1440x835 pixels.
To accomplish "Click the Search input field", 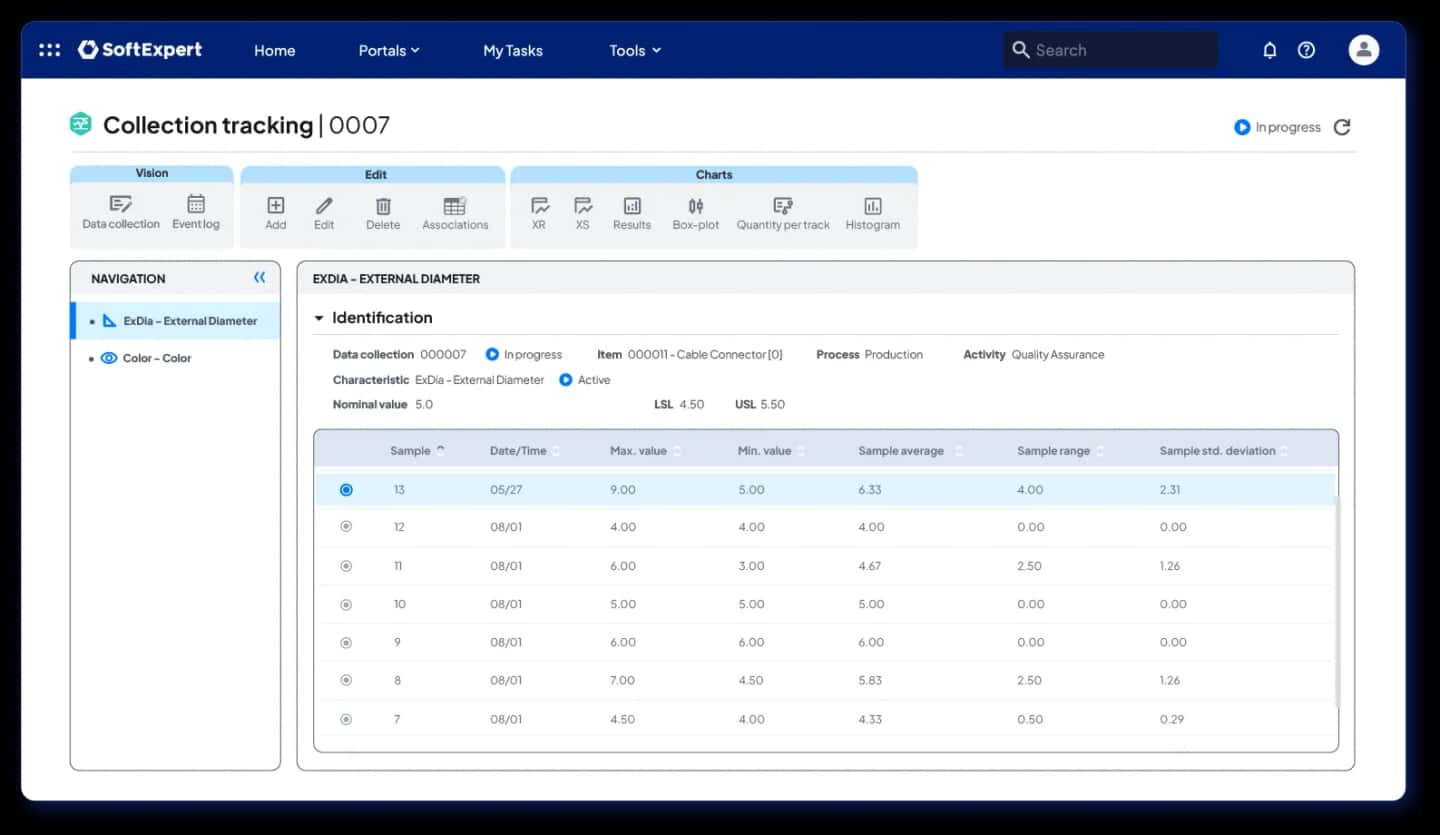I will [x=1111, y=50].
